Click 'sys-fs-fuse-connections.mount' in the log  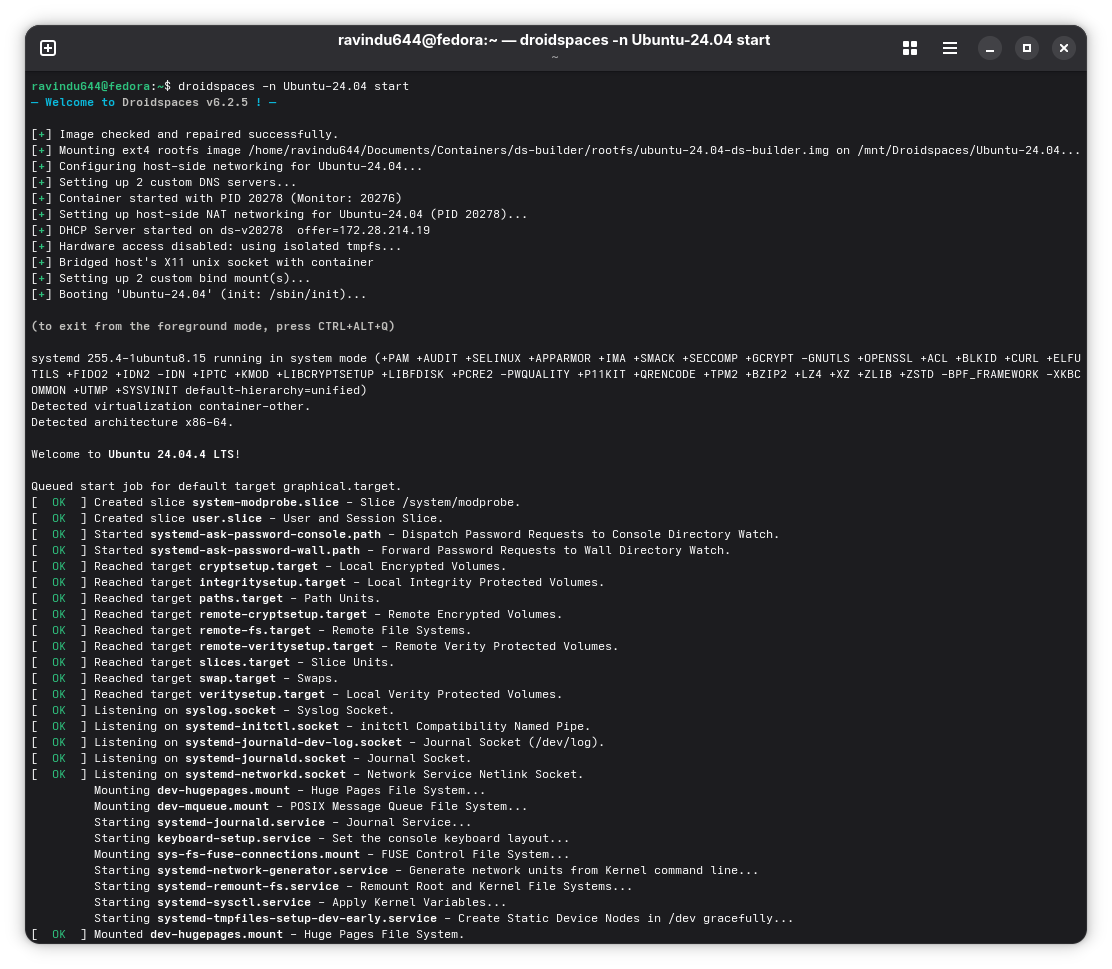[258, 855]
